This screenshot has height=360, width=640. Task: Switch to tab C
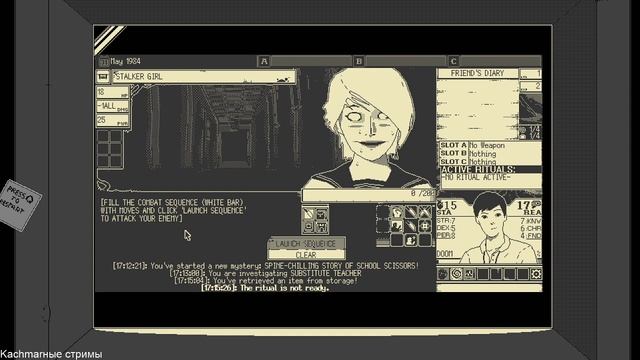click(x=453, y=61)
